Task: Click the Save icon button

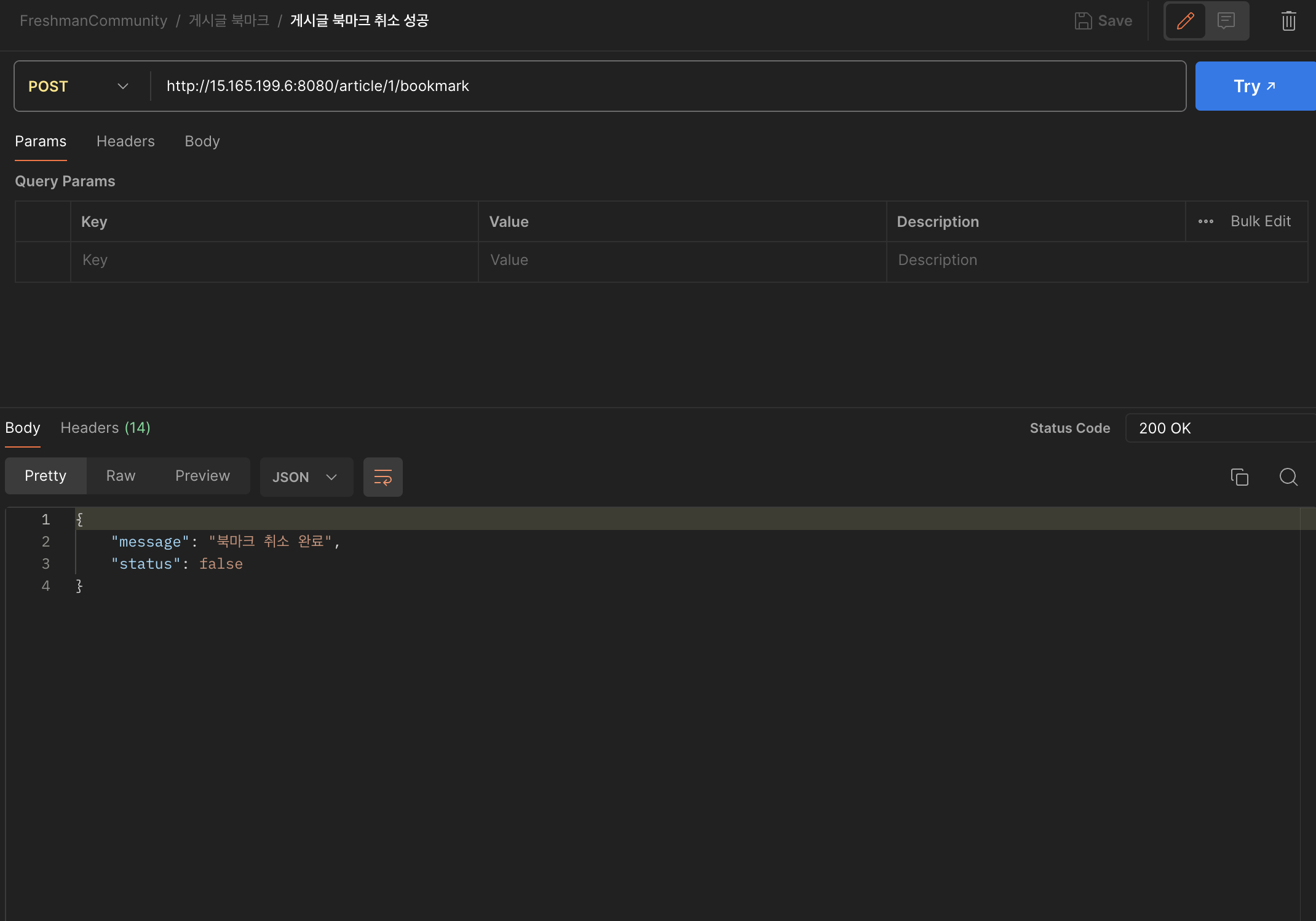Action: pos(1103,21)
